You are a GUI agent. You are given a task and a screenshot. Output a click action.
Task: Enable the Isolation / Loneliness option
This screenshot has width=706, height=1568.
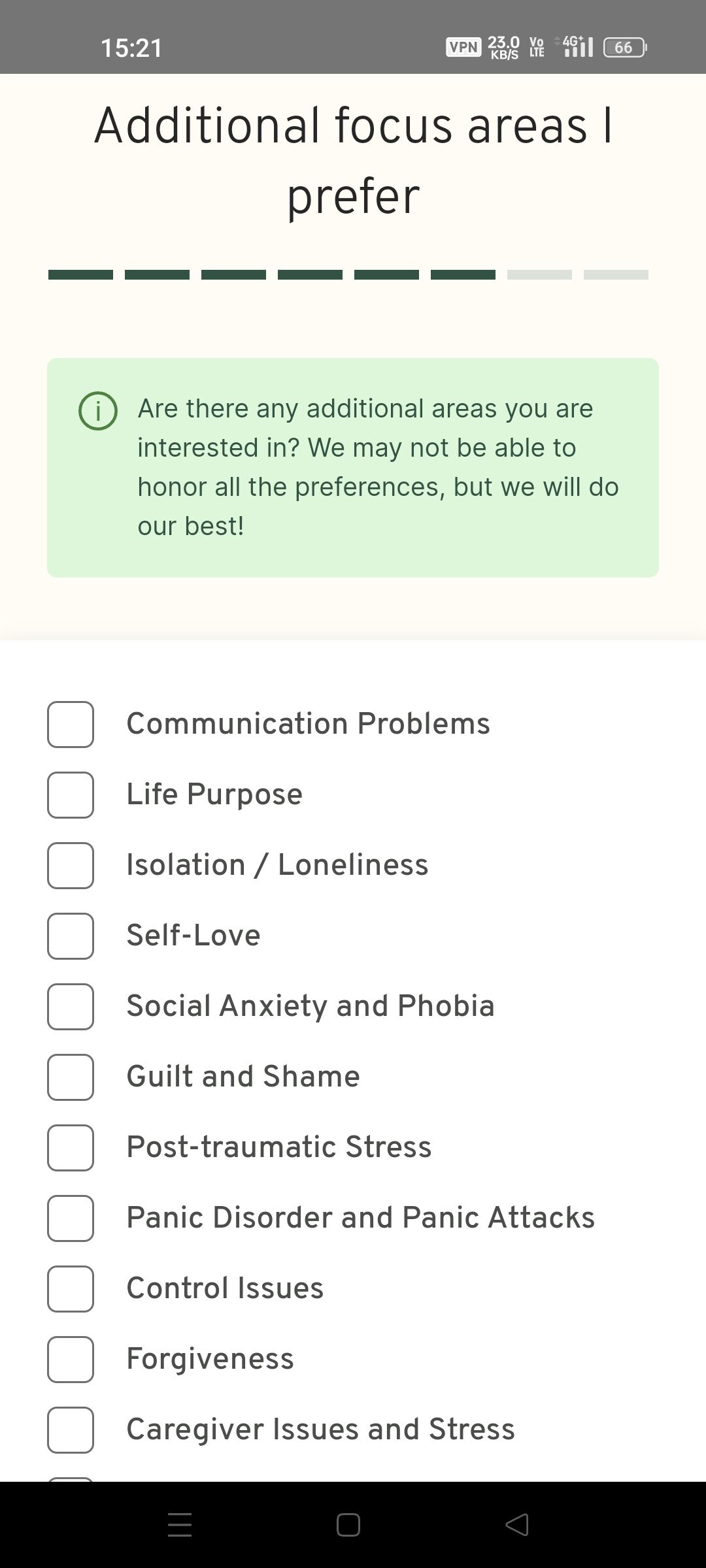click(x=71, y=866)
